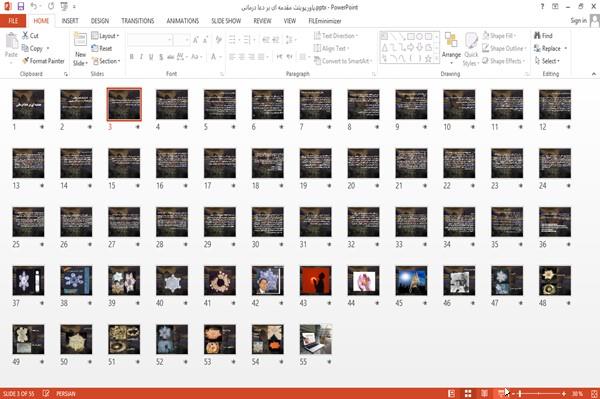Switch to the TRANSITIONS tab
The image size is (600, 399).
pos(138,21)
